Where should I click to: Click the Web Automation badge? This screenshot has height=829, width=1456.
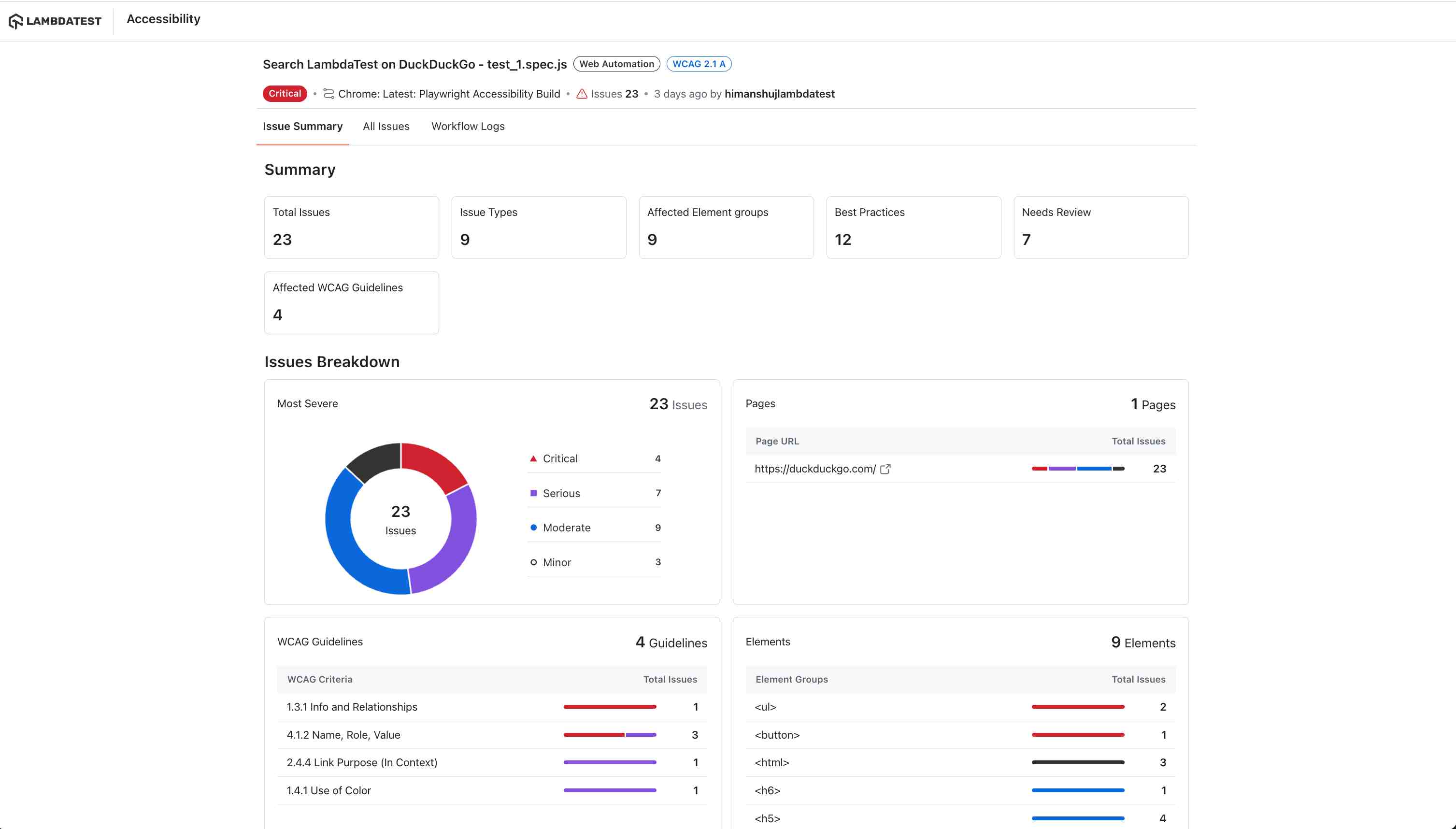[x=616, y=64]
